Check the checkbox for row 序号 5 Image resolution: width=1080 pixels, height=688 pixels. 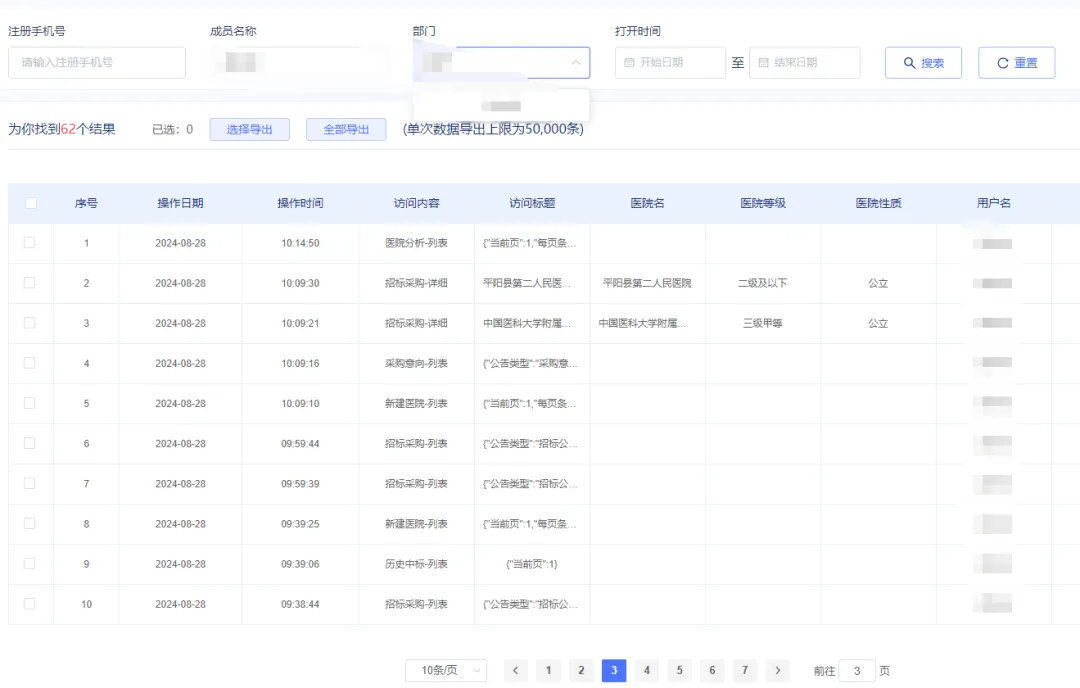(x=31, y=403)
